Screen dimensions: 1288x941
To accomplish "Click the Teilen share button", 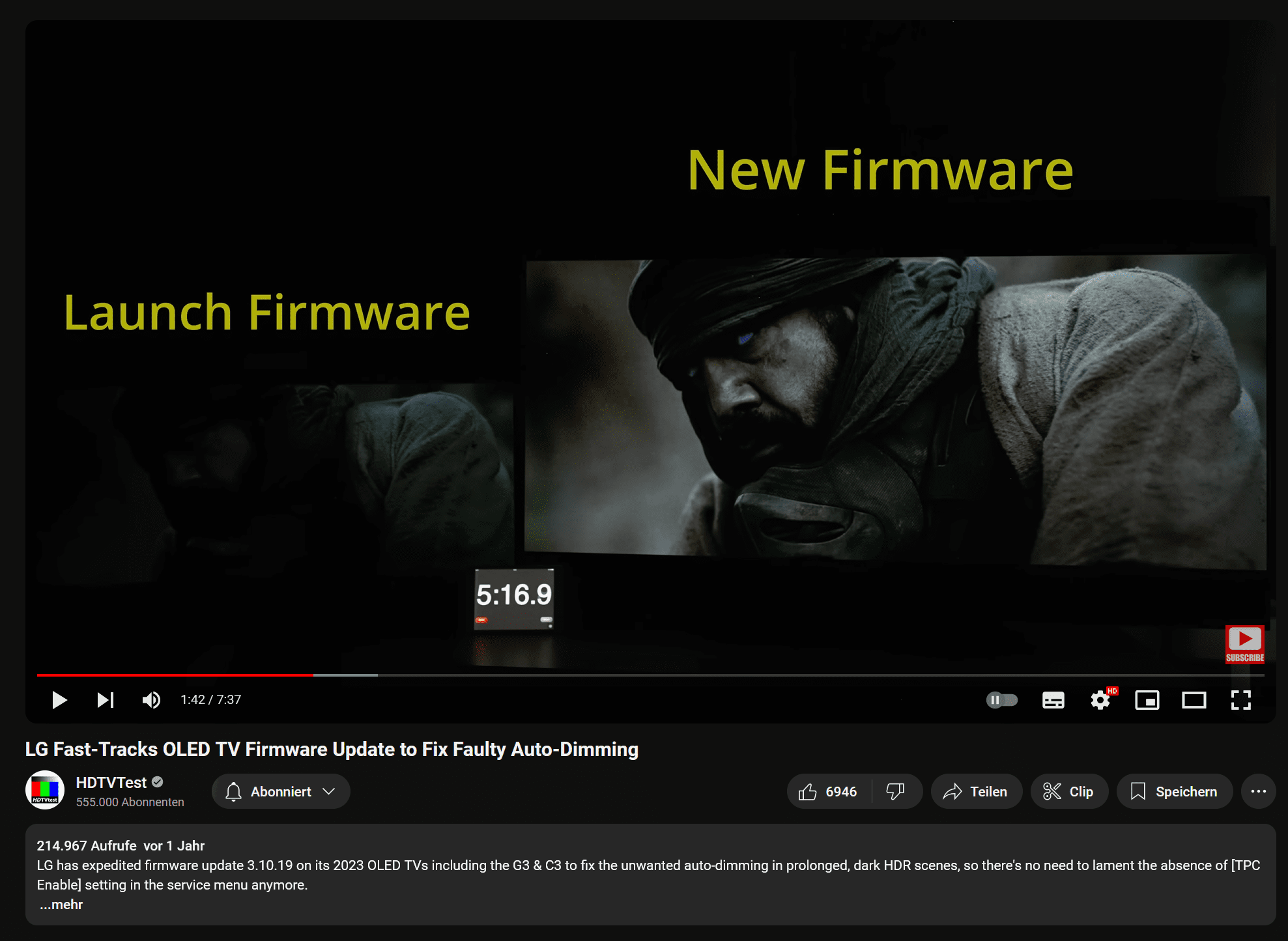I will [x=976, y=791].
